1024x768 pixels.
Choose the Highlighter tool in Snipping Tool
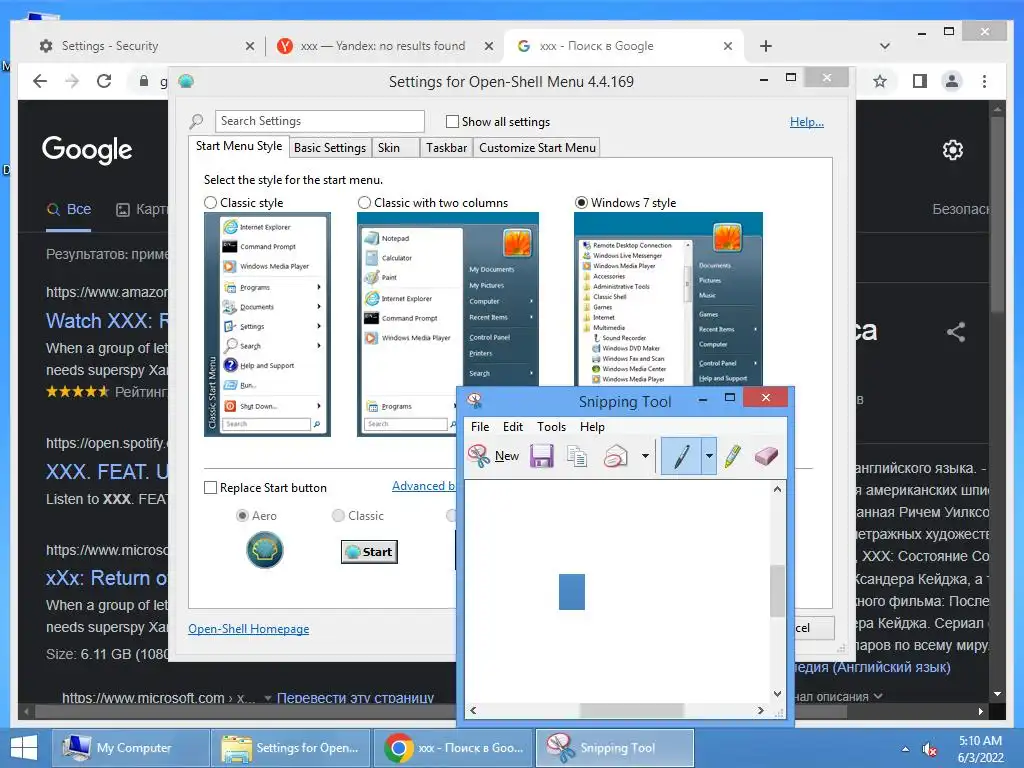[733, 456]
